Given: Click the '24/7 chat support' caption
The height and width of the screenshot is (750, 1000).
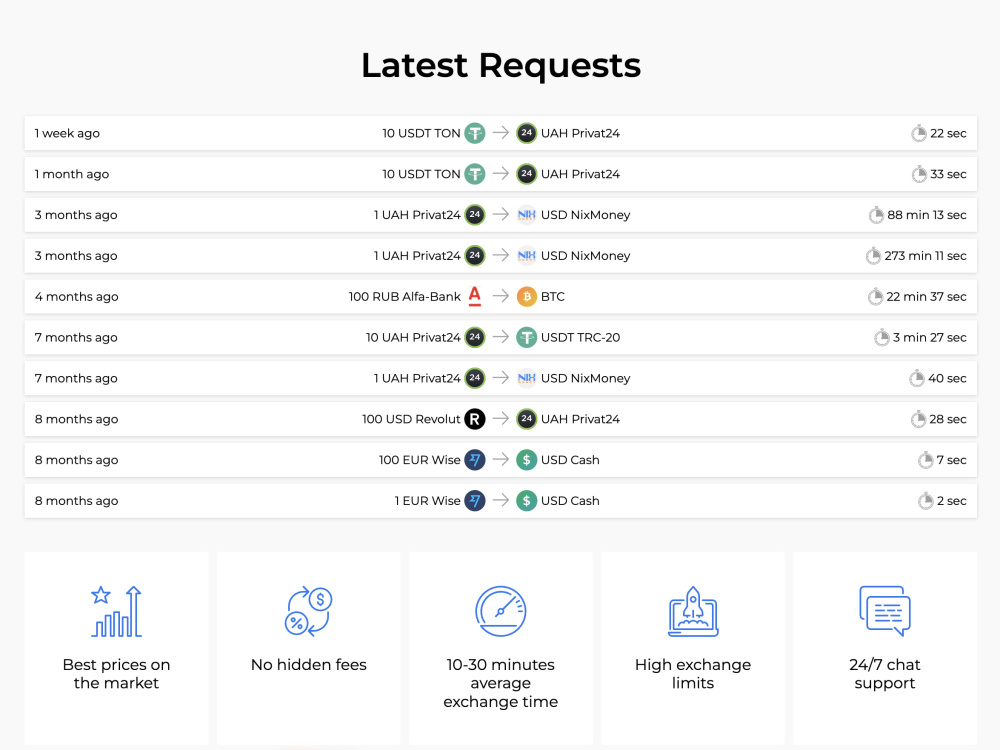Looking at the screenshot, I should point(885,673).
